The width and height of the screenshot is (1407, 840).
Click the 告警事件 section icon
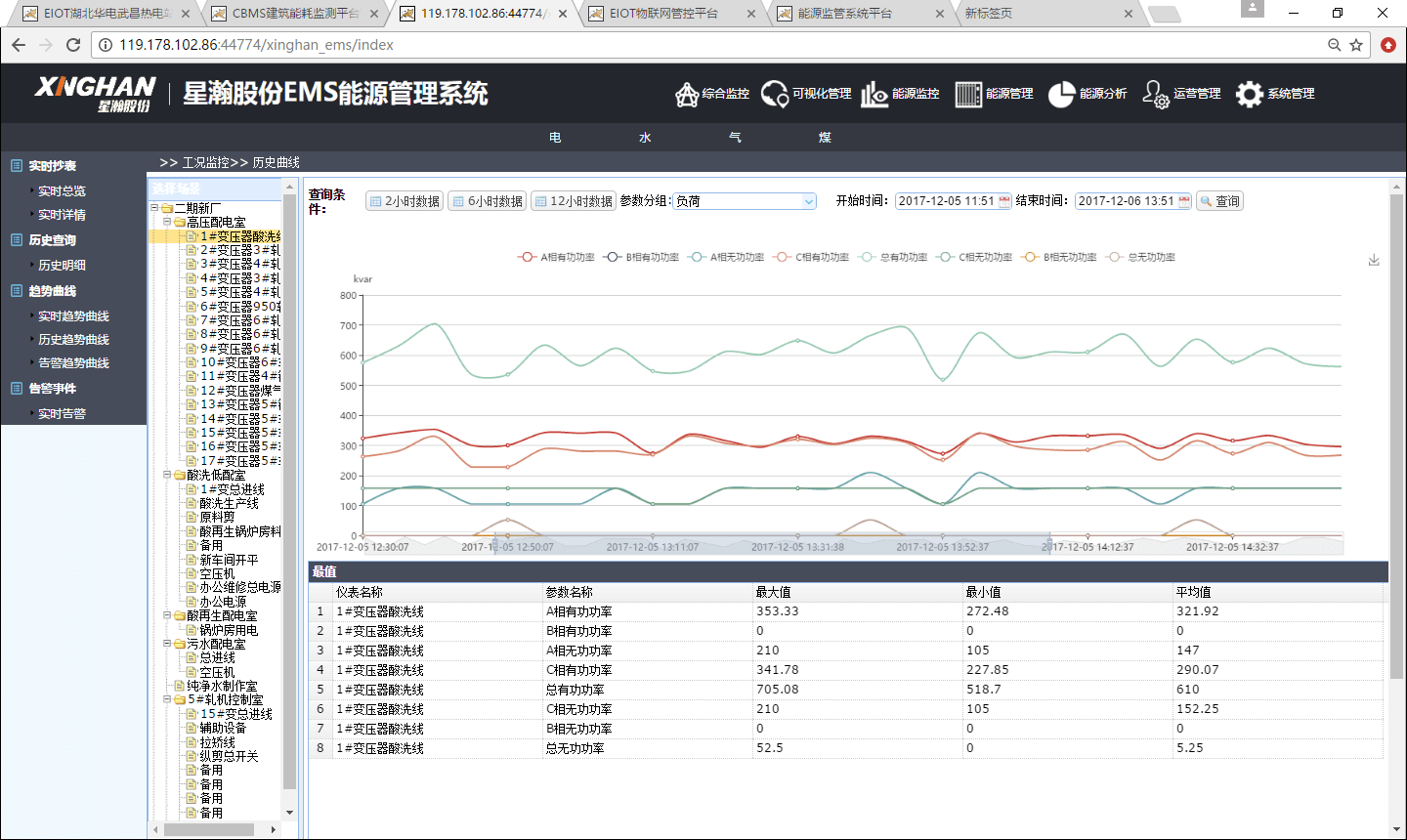17,389
